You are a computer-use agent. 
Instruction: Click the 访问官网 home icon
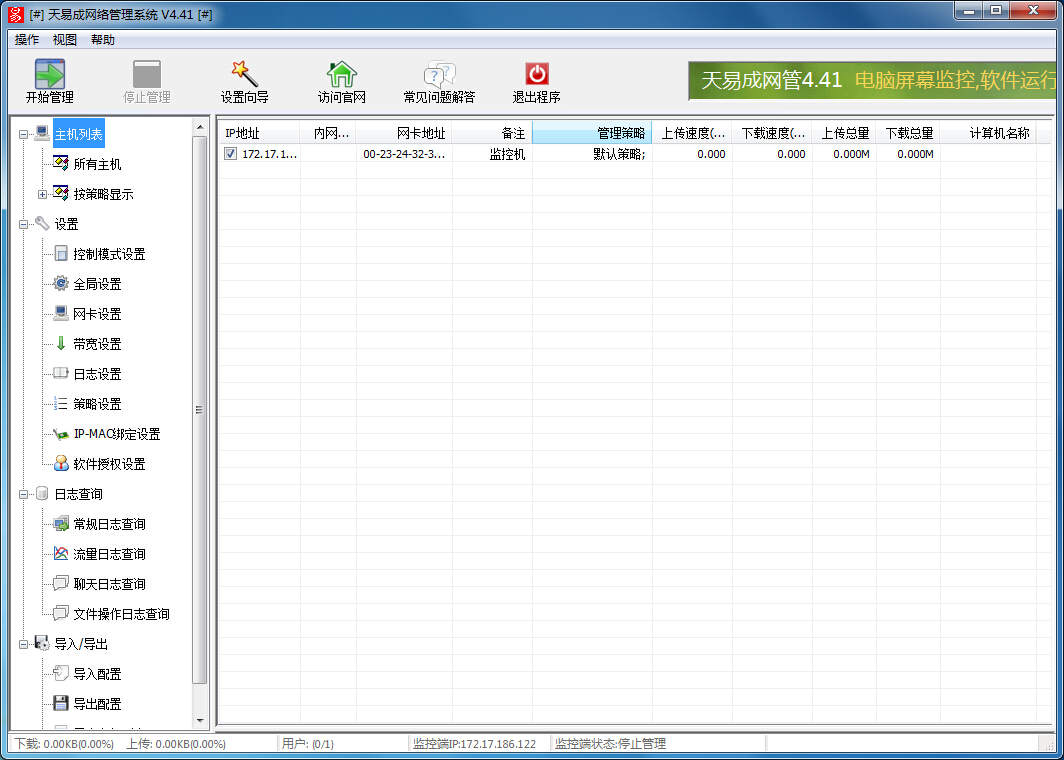point(342,75)
